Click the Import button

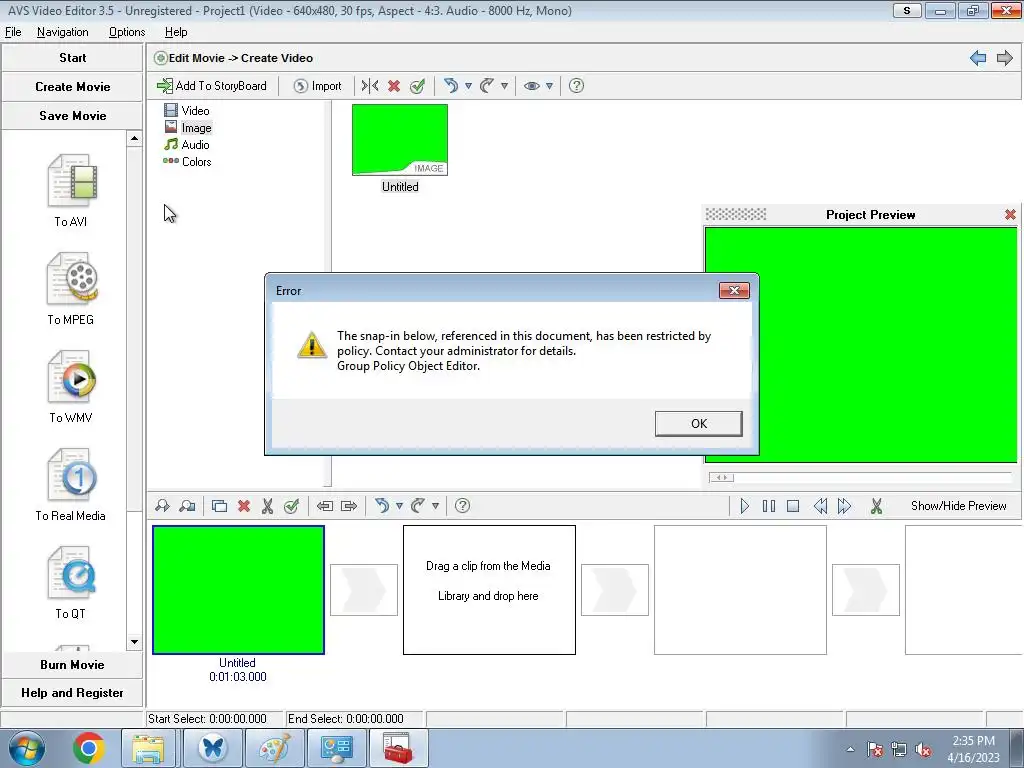click(317, 86)
